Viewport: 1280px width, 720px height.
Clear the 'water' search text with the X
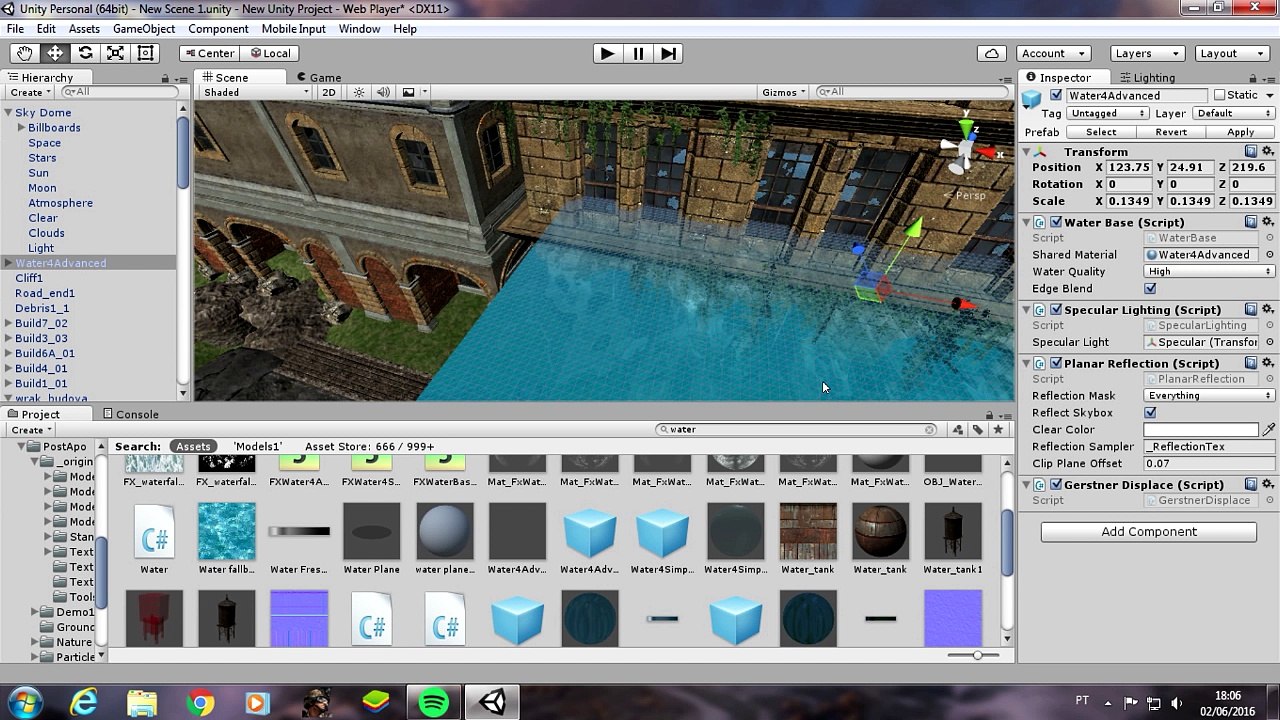pyautogui.click(x=930, y=430)
